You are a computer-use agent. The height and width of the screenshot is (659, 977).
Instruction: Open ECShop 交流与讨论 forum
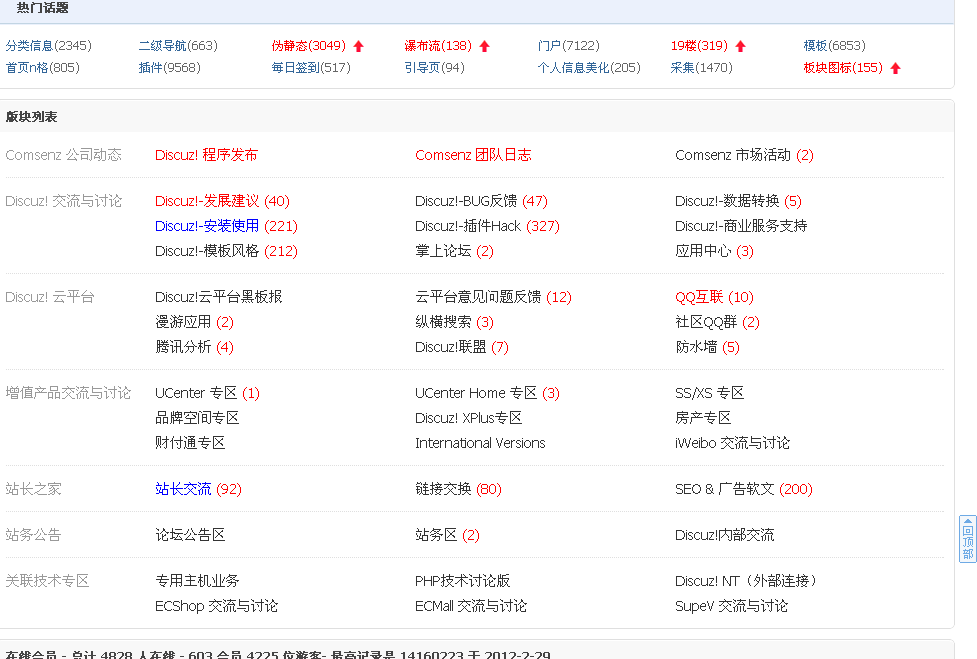216,605
